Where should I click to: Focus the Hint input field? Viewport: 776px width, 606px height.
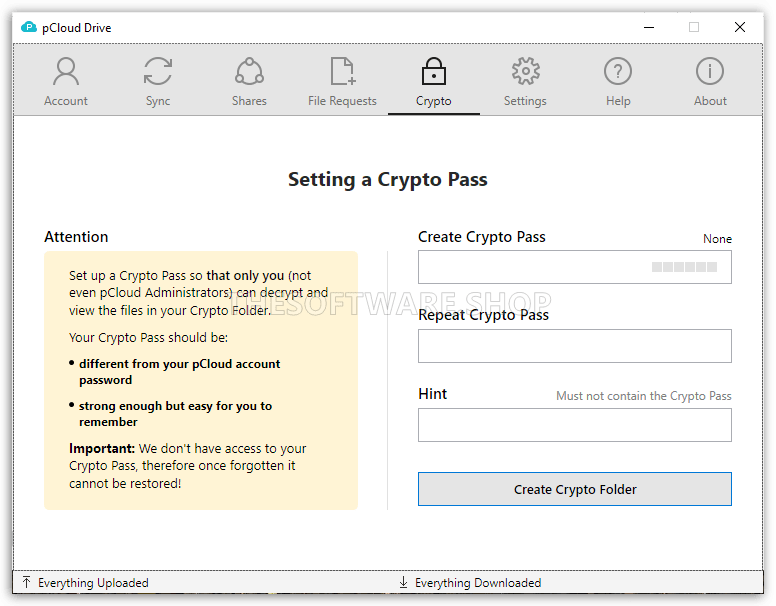(575, 425)
